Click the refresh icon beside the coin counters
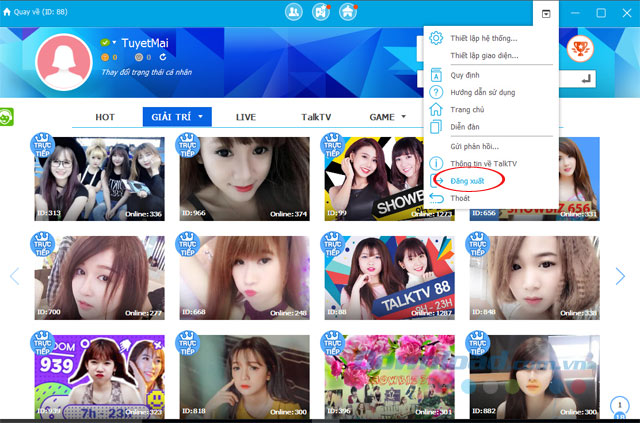The height and width of the screenshot is (423, 640). [x=163, y=57]
